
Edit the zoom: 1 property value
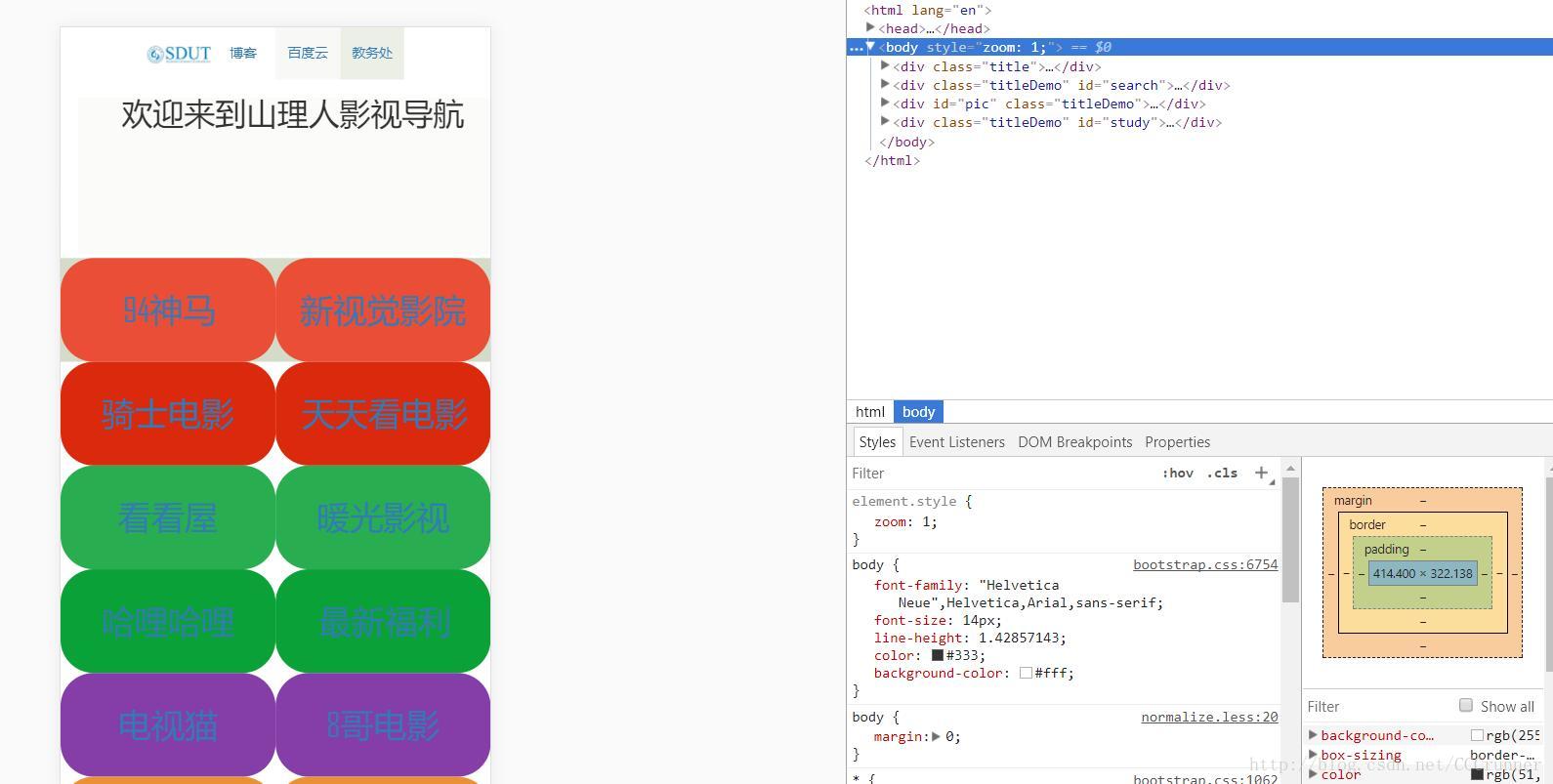point(925,521)
